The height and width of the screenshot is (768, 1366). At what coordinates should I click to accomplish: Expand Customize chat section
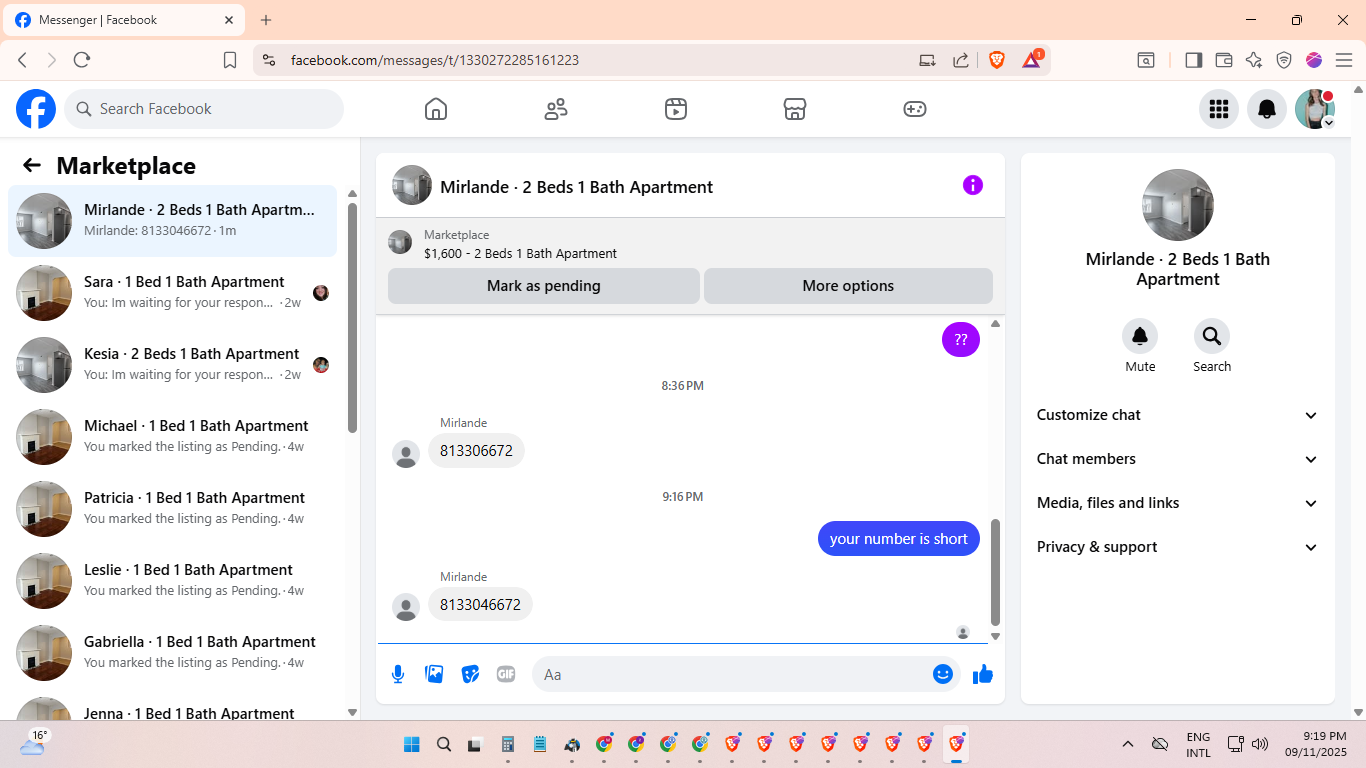click(x=1178, y=415)
